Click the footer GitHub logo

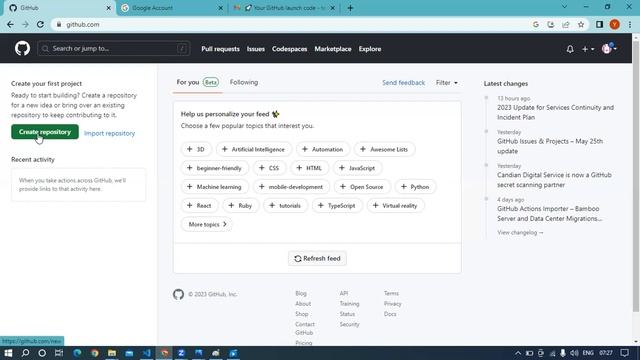click(178, 294)
